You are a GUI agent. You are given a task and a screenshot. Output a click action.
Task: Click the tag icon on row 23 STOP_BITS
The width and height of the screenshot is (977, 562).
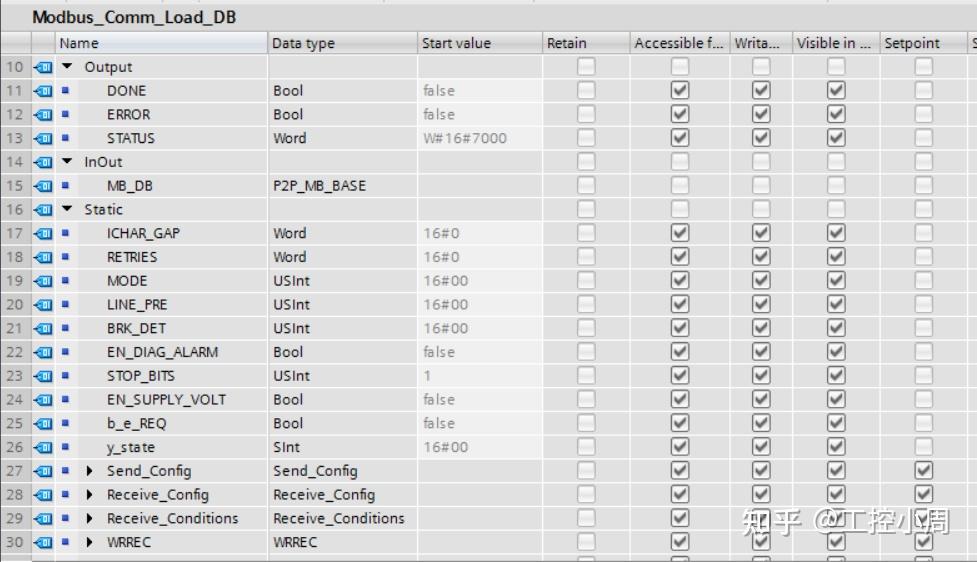click(x=43, y=376)
